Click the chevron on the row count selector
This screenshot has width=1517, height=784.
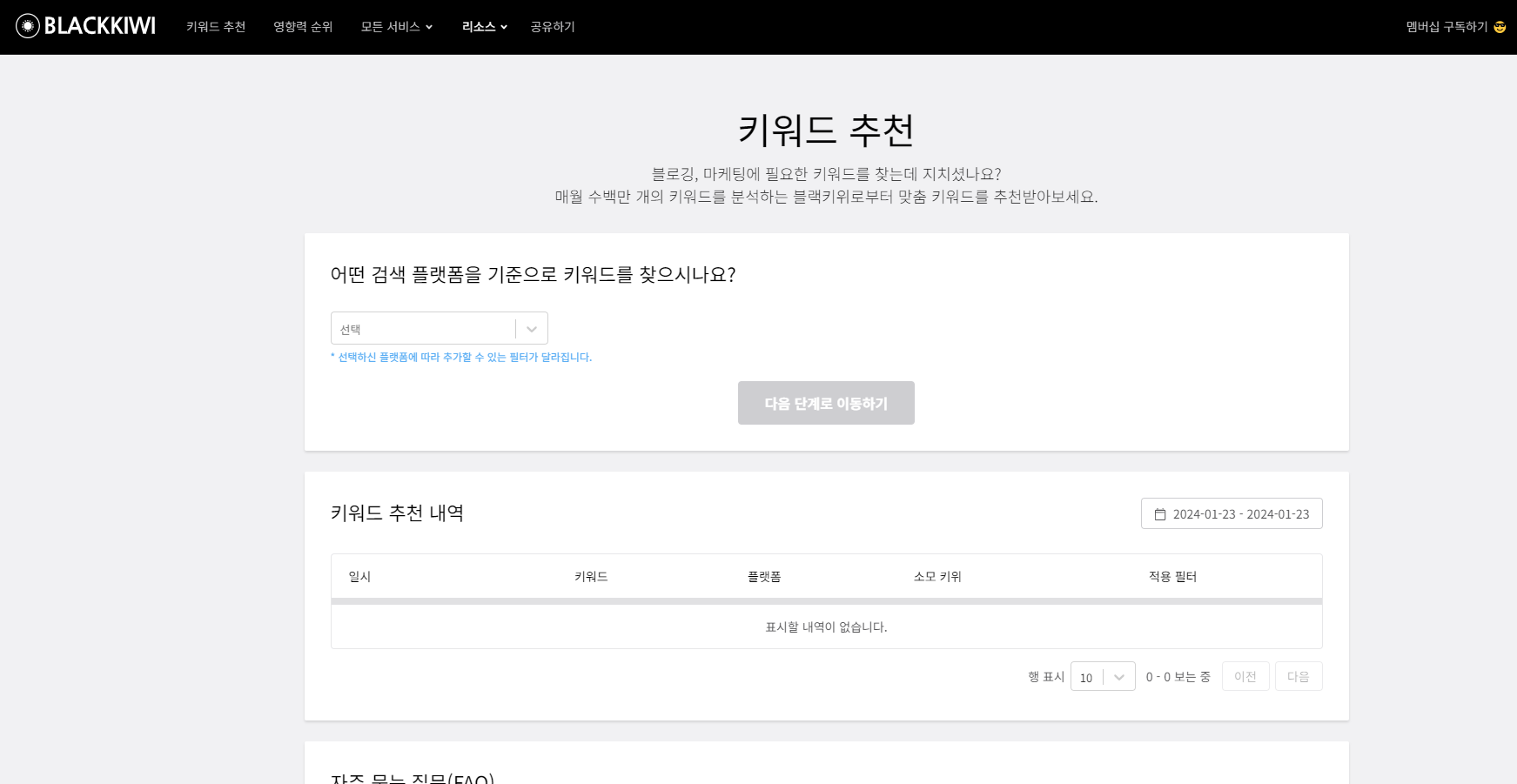1118,676
